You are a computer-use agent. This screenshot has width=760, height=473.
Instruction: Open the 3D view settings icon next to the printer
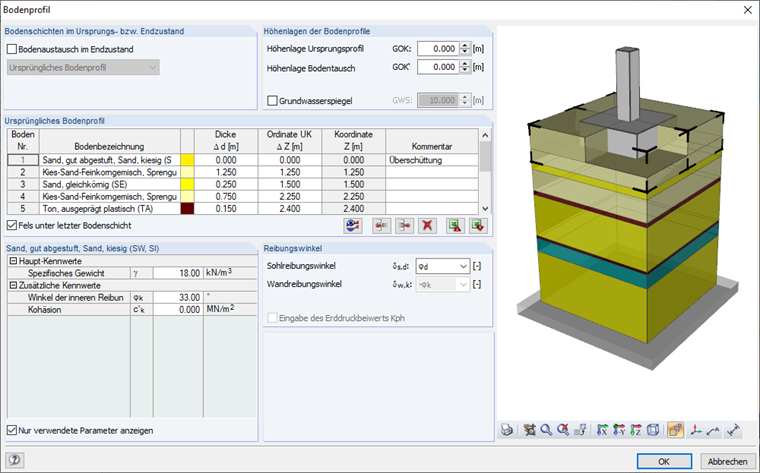pyautogui.click(x=530, y=430)
